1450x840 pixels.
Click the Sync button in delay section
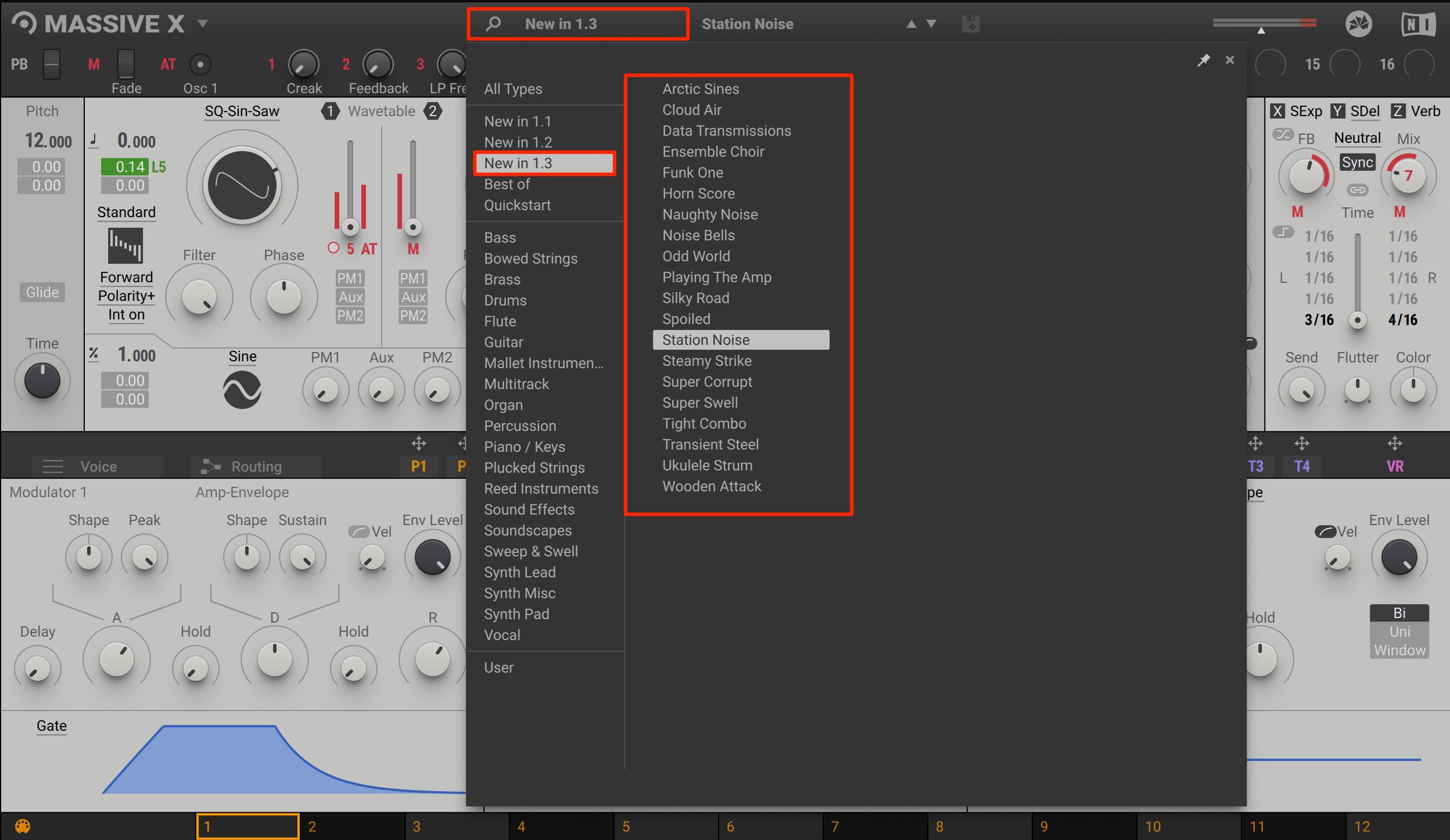(1357, 162)
